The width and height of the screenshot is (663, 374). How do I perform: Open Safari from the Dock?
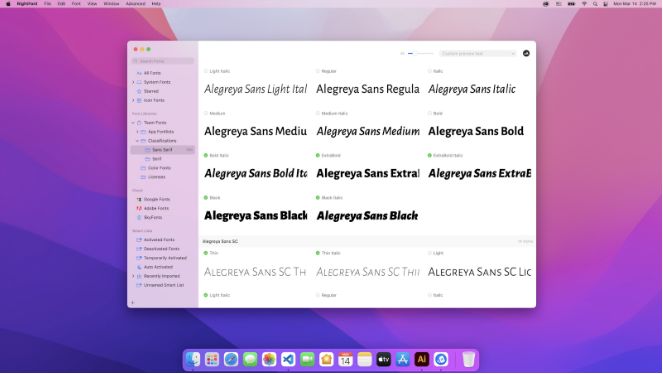tap(231, 360)
